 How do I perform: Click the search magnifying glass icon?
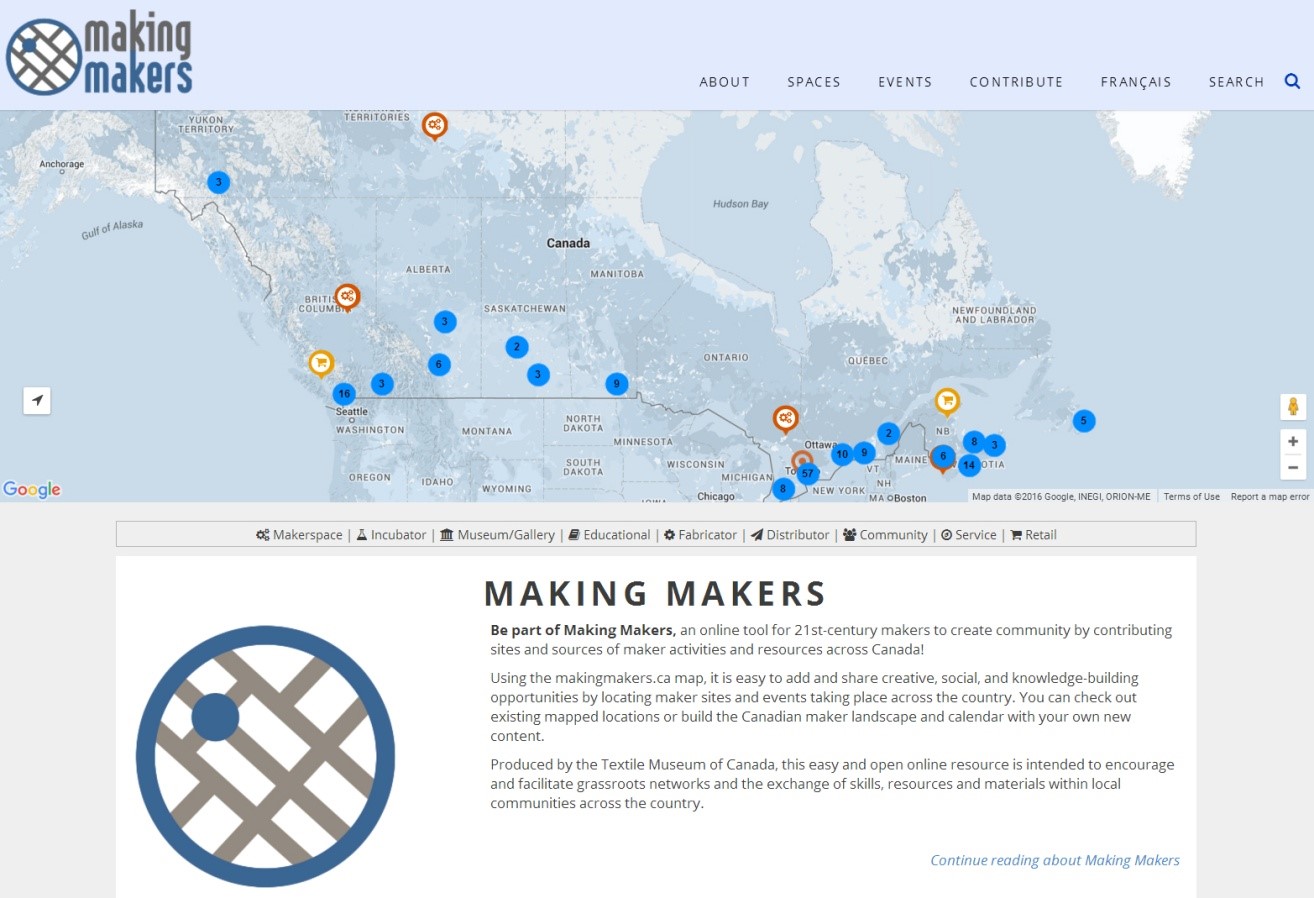[x=1292, y=81]
